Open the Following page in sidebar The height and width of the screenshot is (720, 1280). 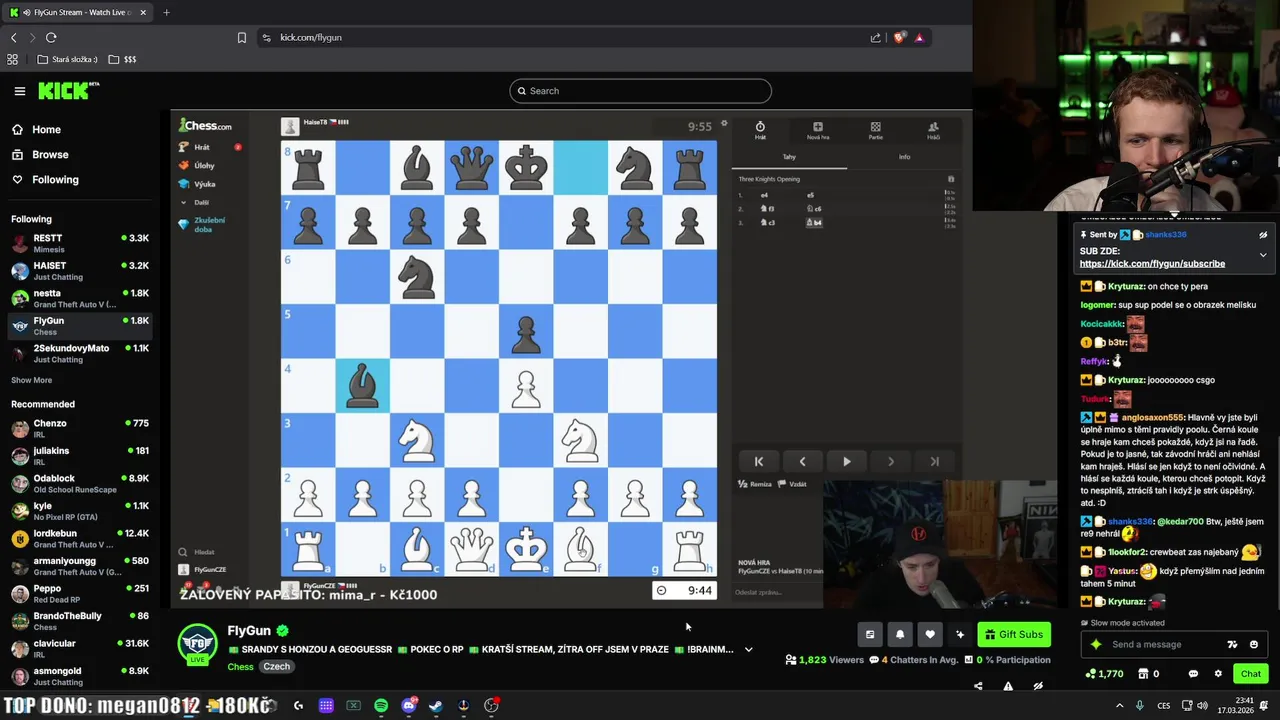point(54,180)
